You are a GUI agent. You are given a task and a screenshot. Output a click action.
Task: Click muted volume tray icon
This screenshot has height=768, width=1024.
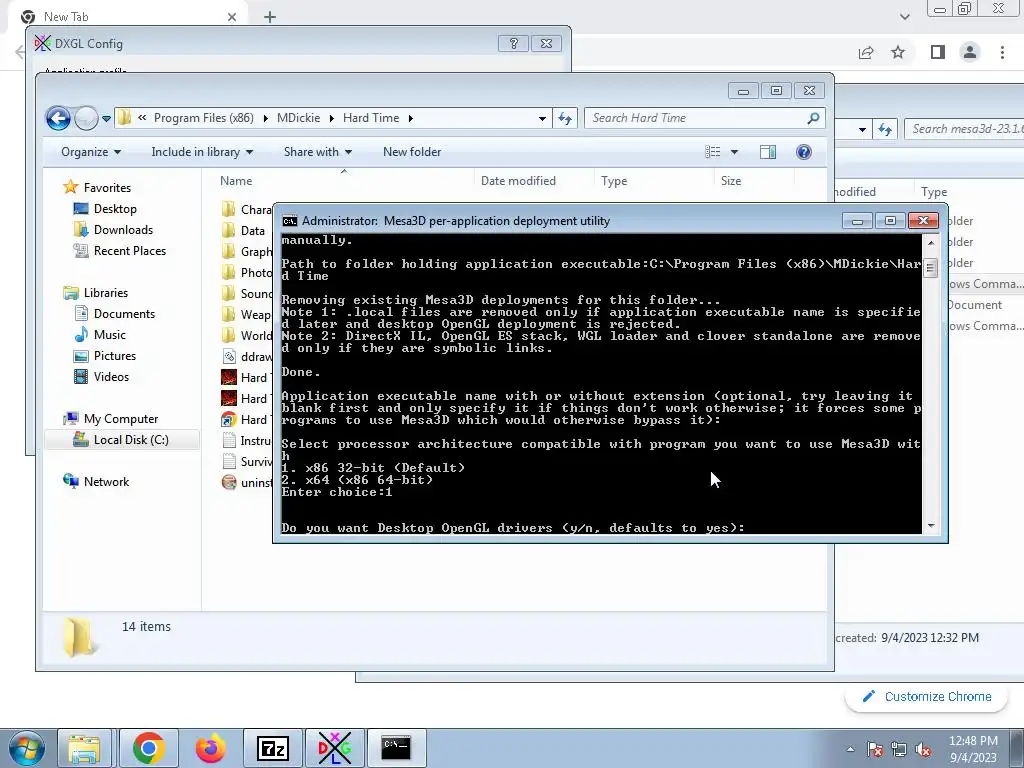923,749
